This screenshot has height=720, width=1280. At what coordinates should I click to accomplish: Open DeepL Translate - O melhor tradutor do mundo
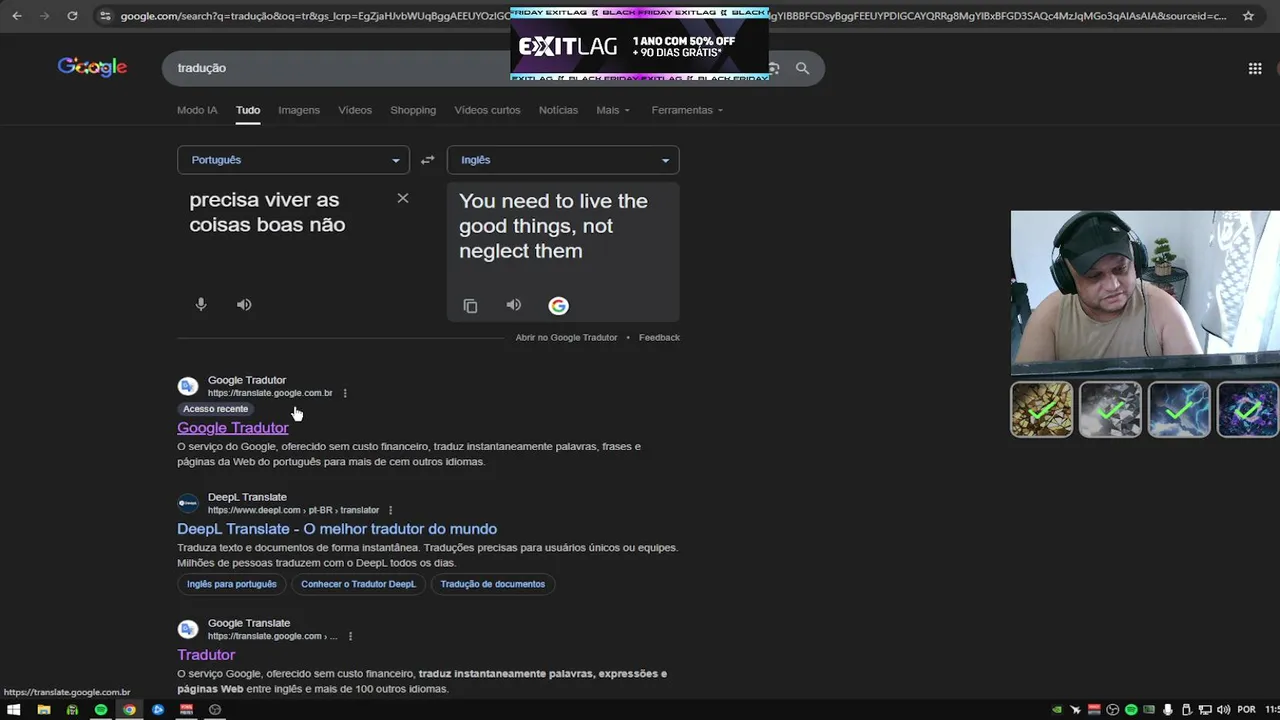click(x=337, y=529)
